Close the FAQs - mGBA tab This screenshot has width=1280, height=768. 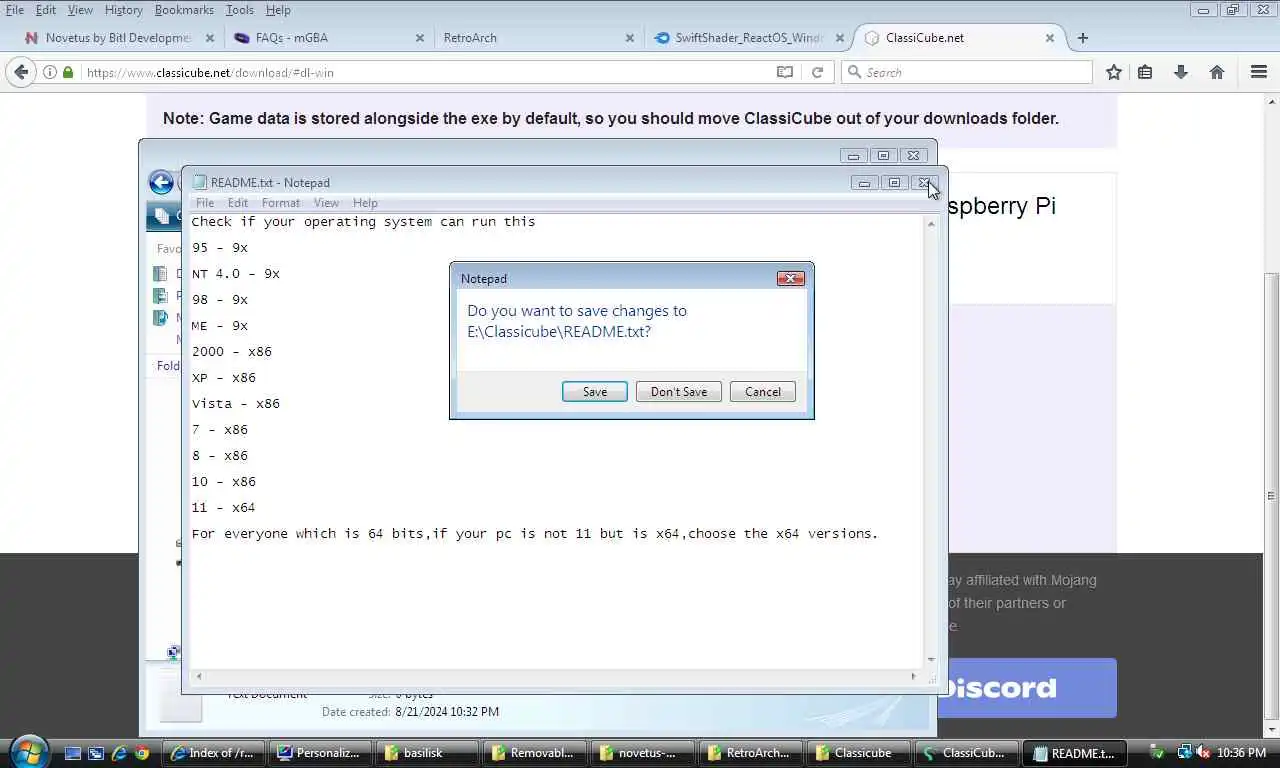click(x=420, y=38)
